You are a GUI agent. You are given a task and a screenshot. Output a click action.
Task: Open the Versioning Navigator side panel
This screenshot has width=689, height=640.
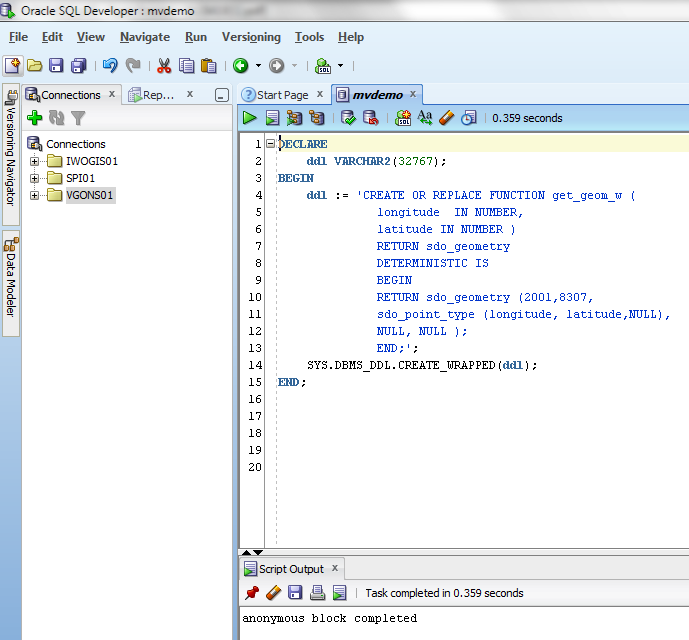click(11, 150)
